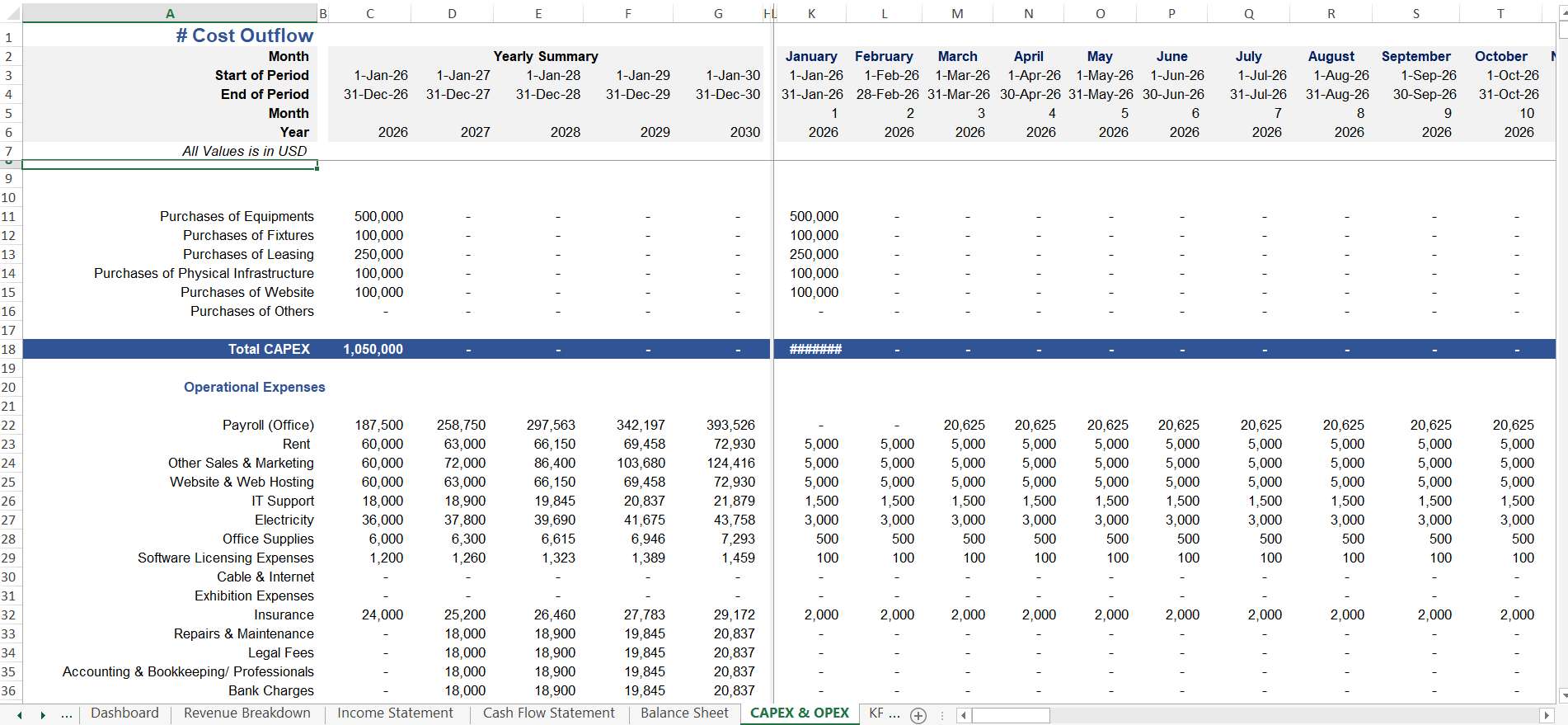Click the 'Legal Fees' row label
The height and width of the screenshot is (725, 1568).
pos(281,652)
